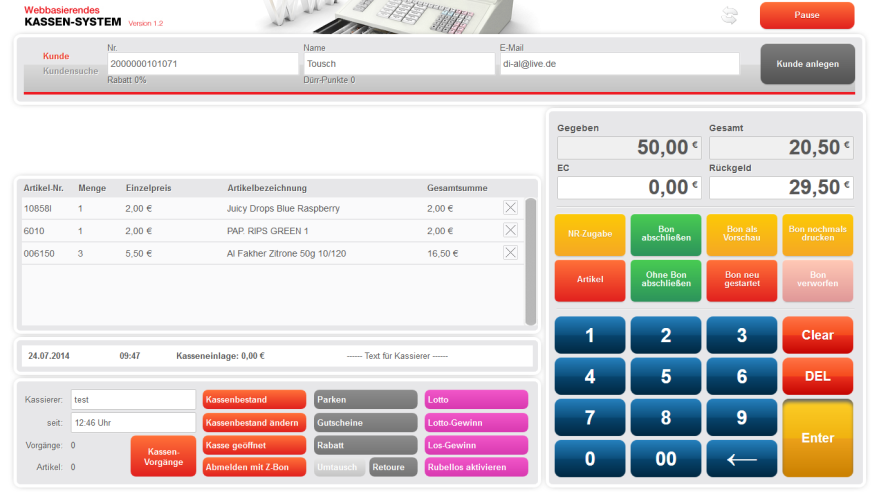Remove the Al Fakher Zitrone line item
879x492 pixels.
[x=510, y=252]
